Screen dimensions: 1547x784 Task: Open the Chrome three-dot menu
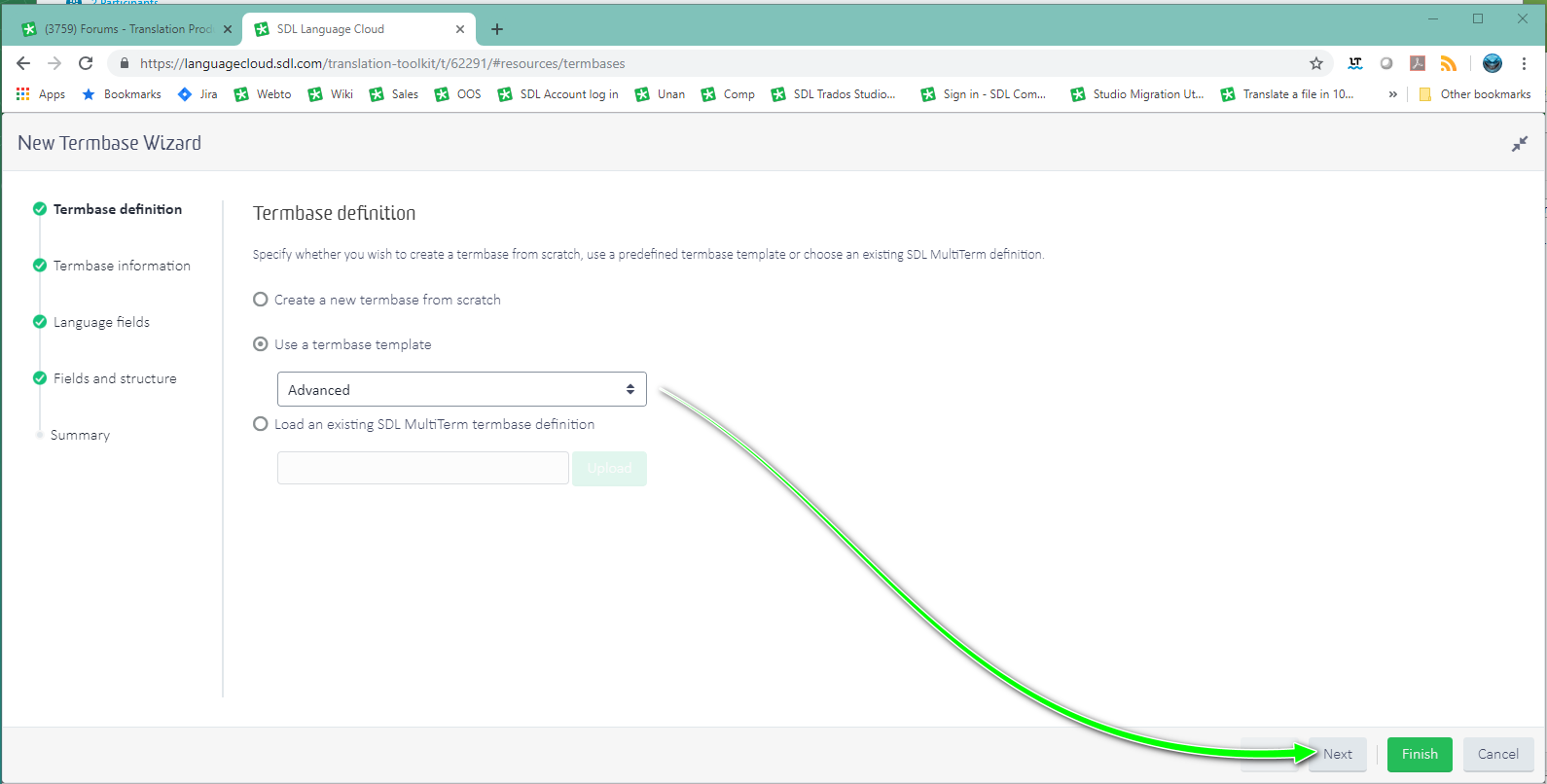[x=1524, y=63]
